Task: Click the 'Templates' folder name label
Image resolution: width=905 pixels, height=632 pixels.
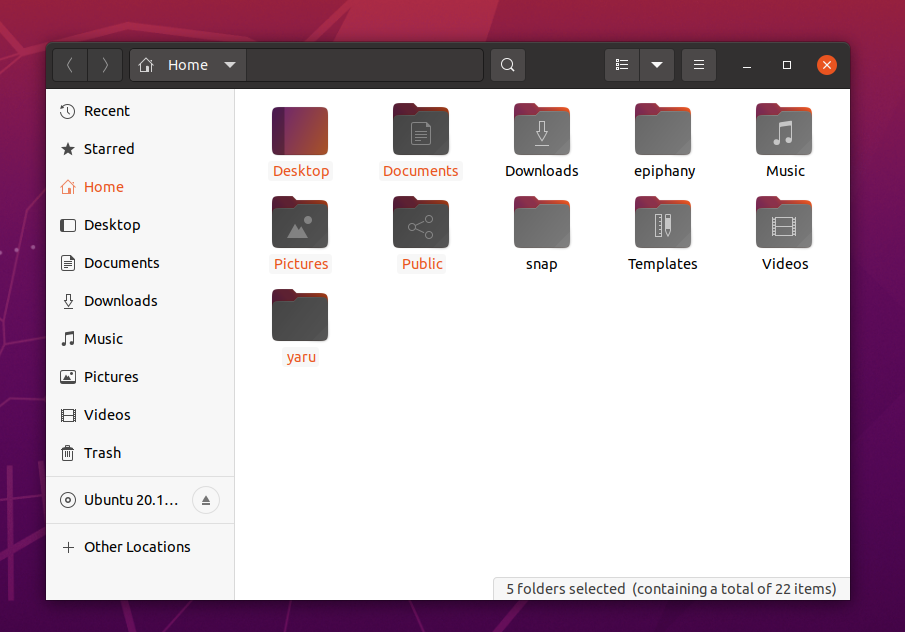Action: point(663,264)
